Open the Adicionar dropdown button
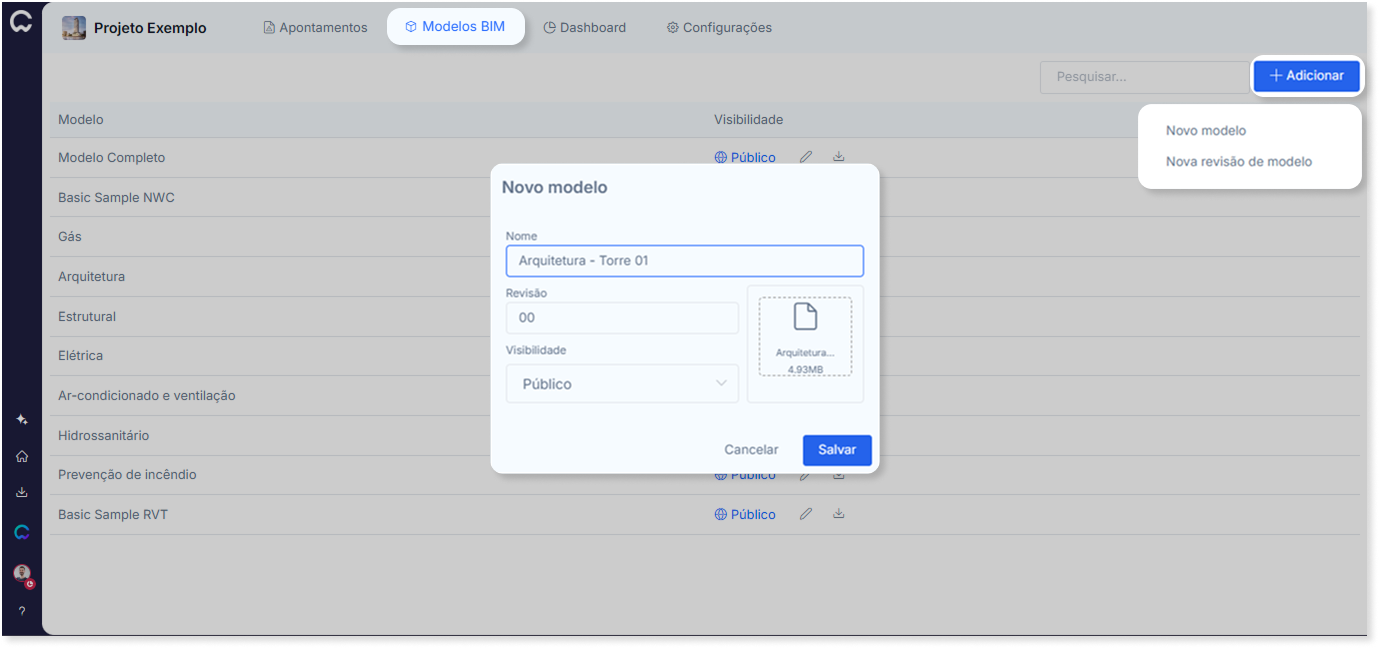Image resolution: width=1379 pixels, height=648 pixels. pyautogui.click(x=1307, y=75)
